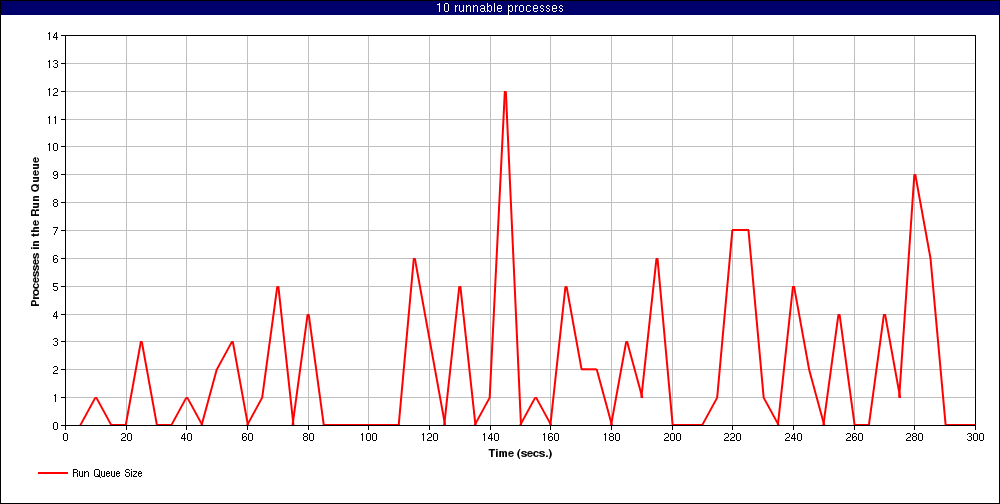
Task: Click the peak of 4 at 270 seconds
Action: pos(884,315)
